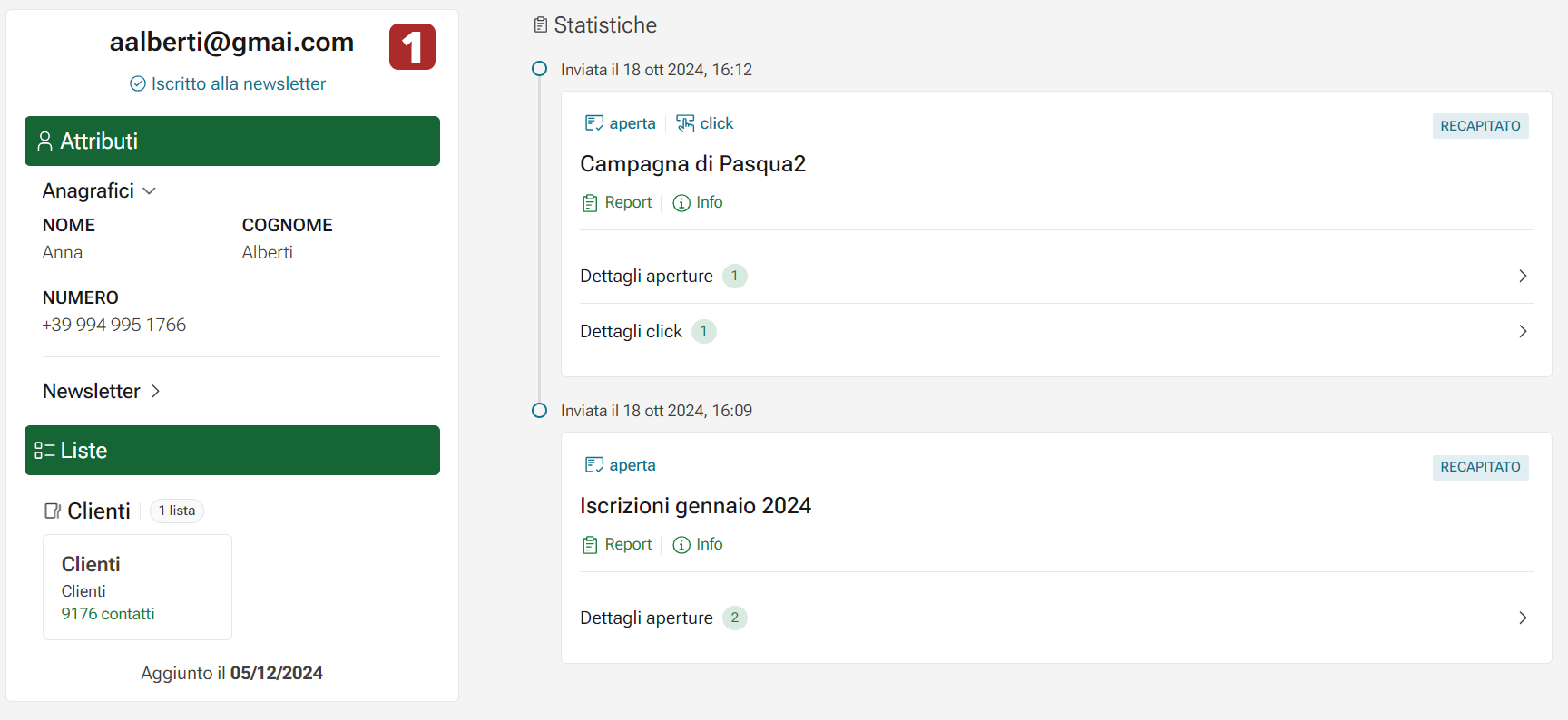The image size is (1568, 720).
Task: Collapse the Anagrafici section
Action: (x=150, y=190)
